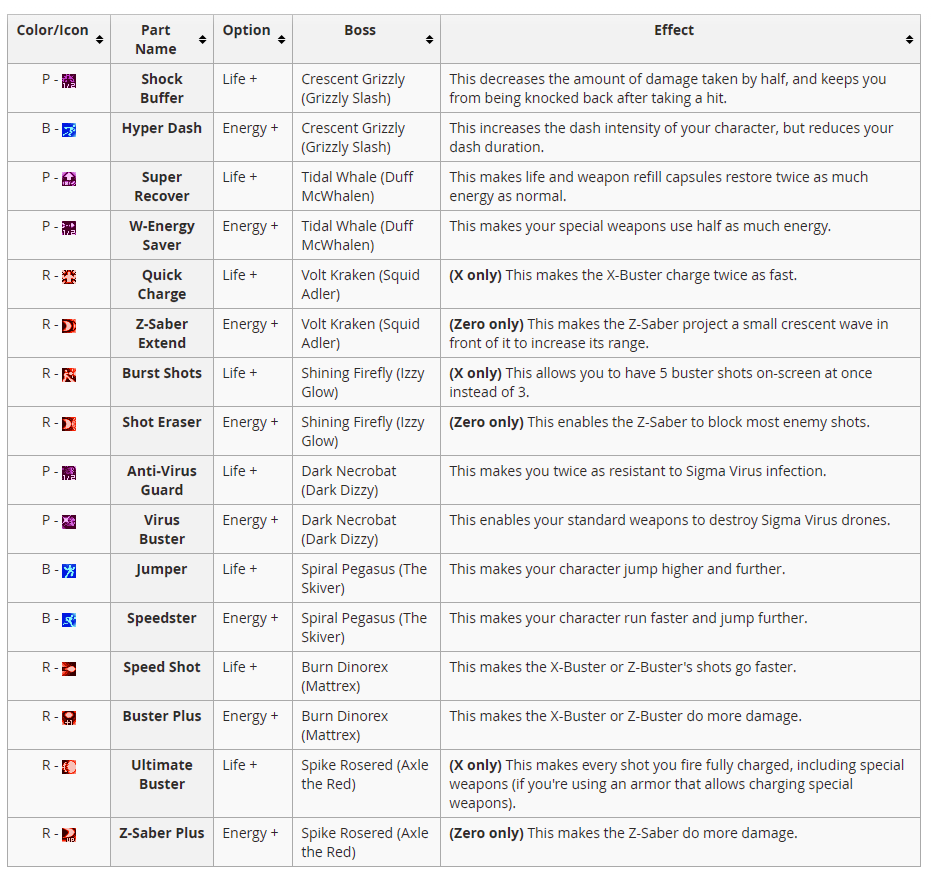Click the Quick Charge part icon
Image resolution: width=932 pixels, height=879 pixels.
point(69,276)
